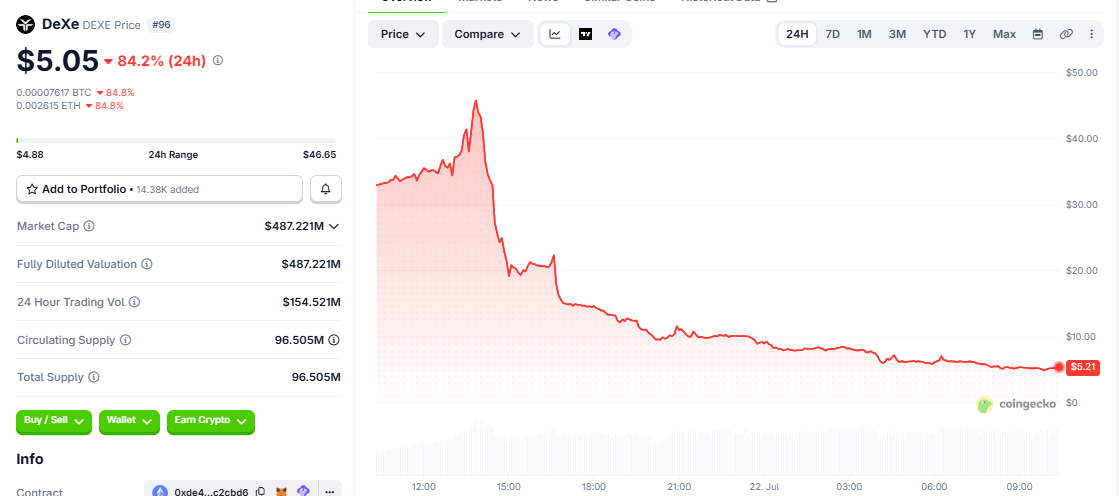Click info icon next to 96.505M circulating value
The width and height of the screenshot is (1119, 496).
[333, 340]
